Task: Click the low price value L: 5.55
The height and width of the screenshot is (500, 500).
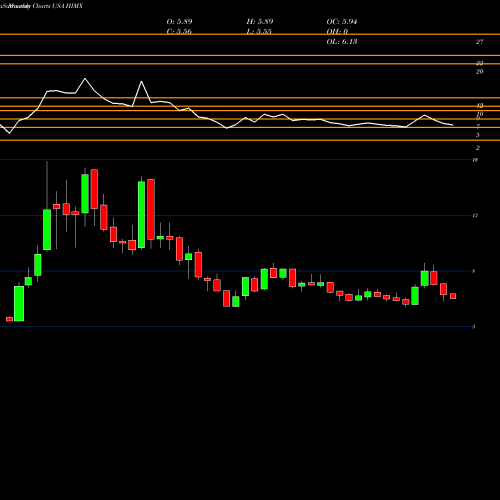Action: [x=259, y=32]
